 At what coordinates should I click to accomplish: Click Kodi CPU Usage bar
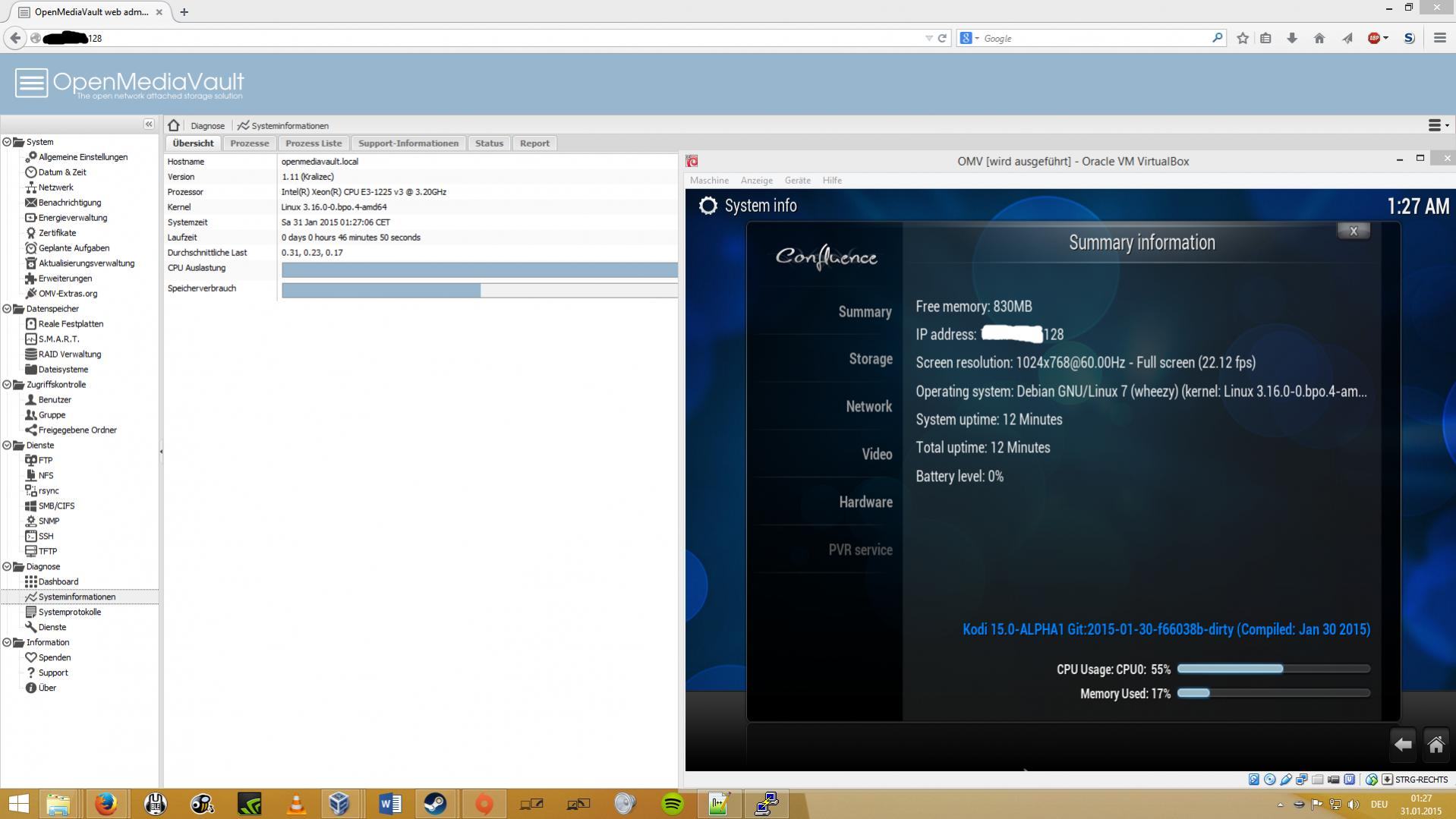1273,669
